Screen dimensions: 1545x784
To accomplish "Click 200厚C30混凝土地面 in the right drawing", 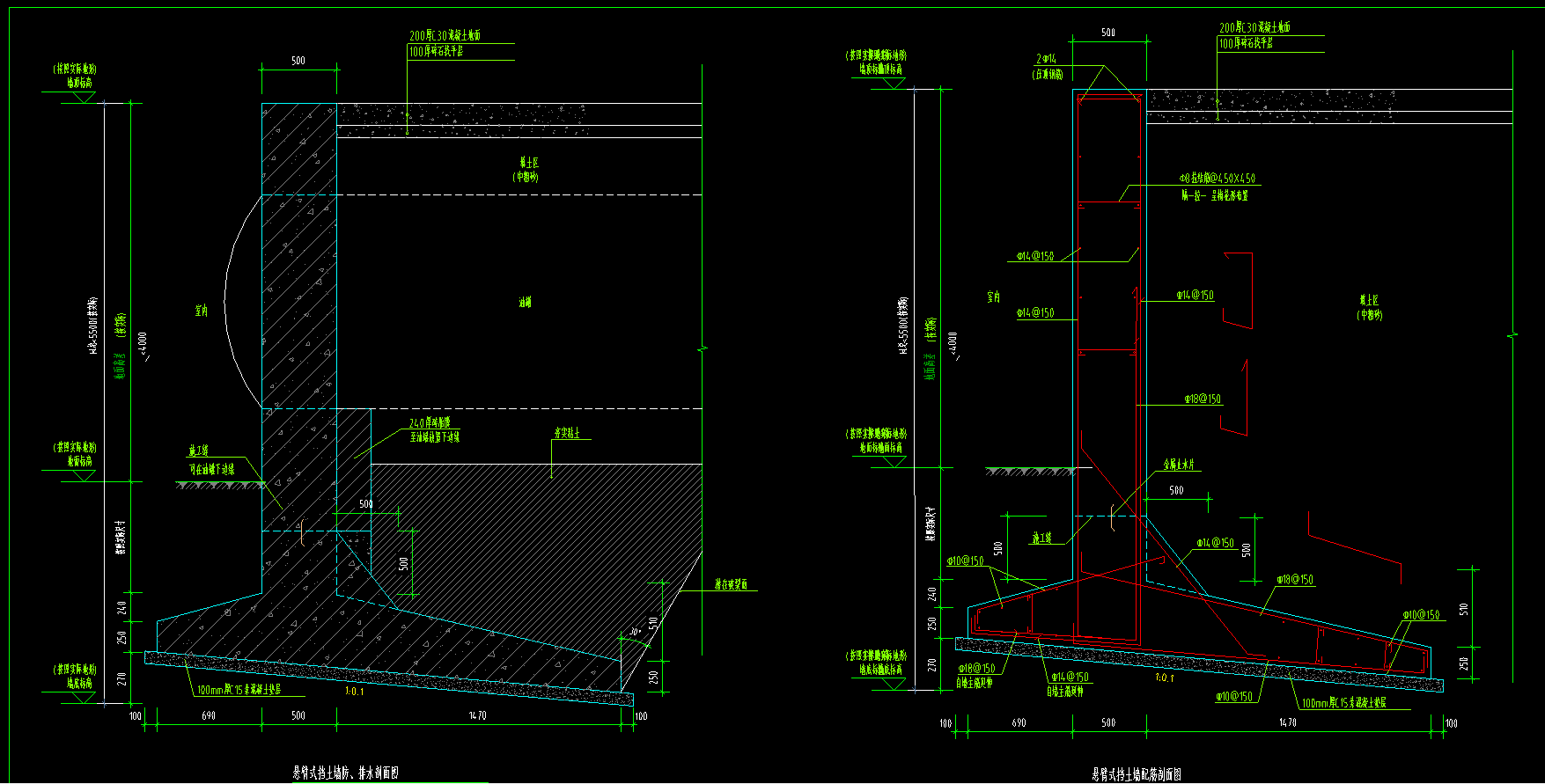I will 1254,28.
